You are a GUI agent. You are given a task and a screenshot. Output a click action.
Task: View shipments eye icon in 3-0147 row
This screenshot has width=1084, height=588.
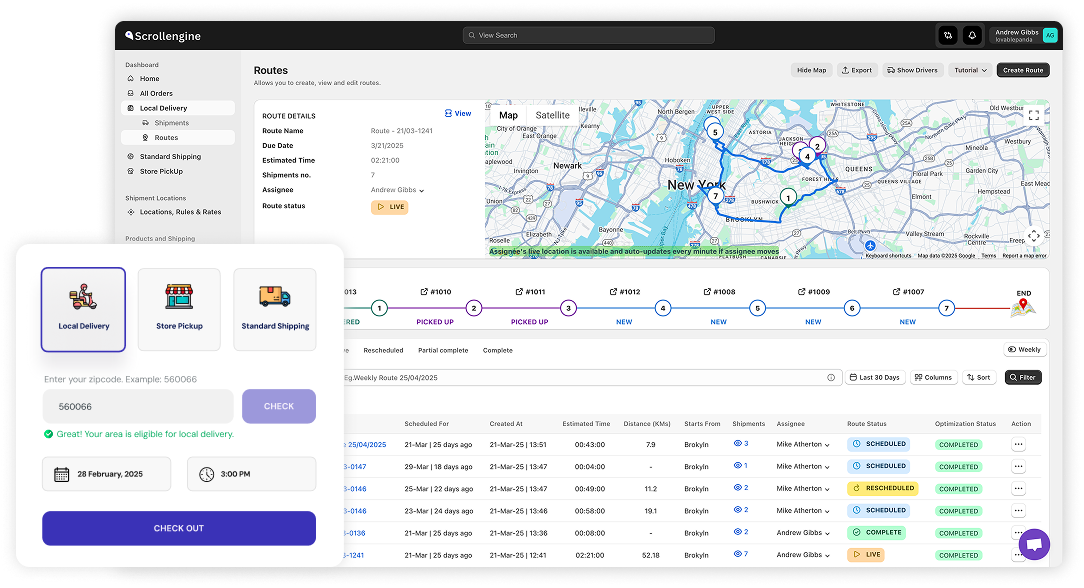coord(737,466)
